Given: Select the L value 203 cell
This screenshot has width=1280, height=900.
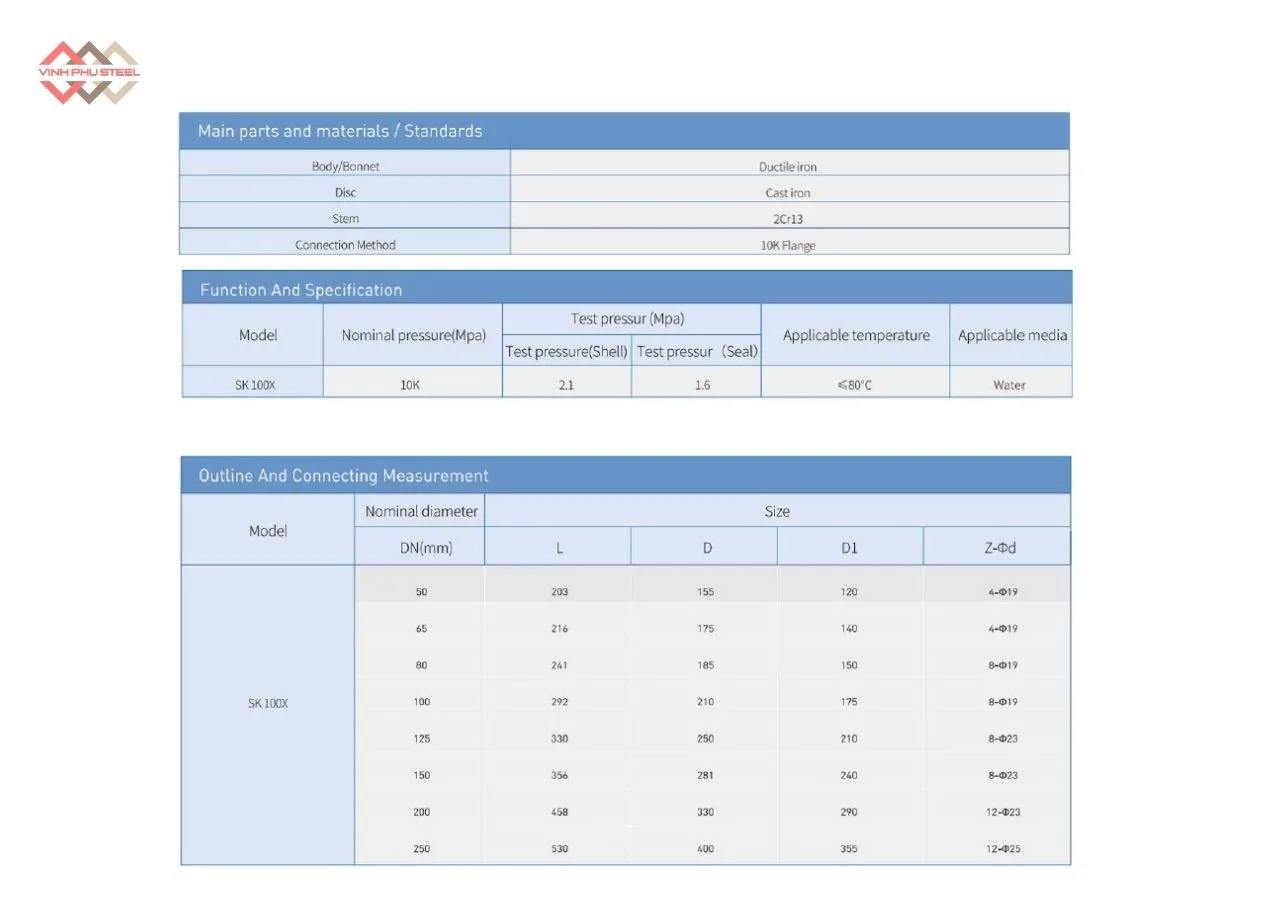Looking at the screenshot, I should (559, 592).
